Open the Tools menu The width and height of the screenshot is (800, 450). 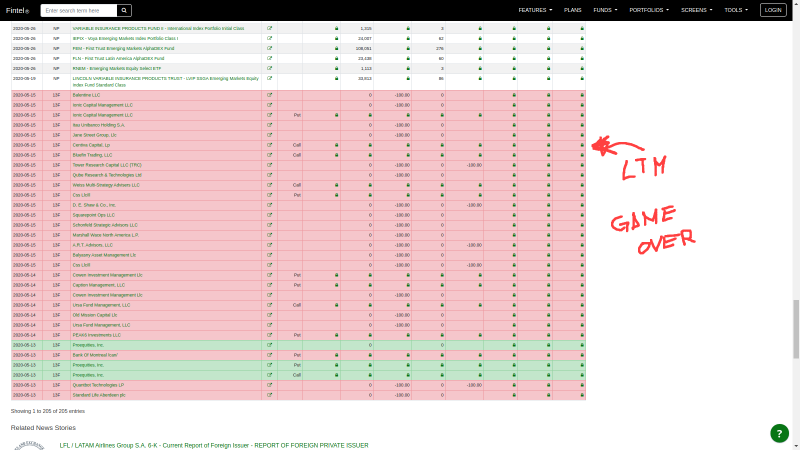737,10
